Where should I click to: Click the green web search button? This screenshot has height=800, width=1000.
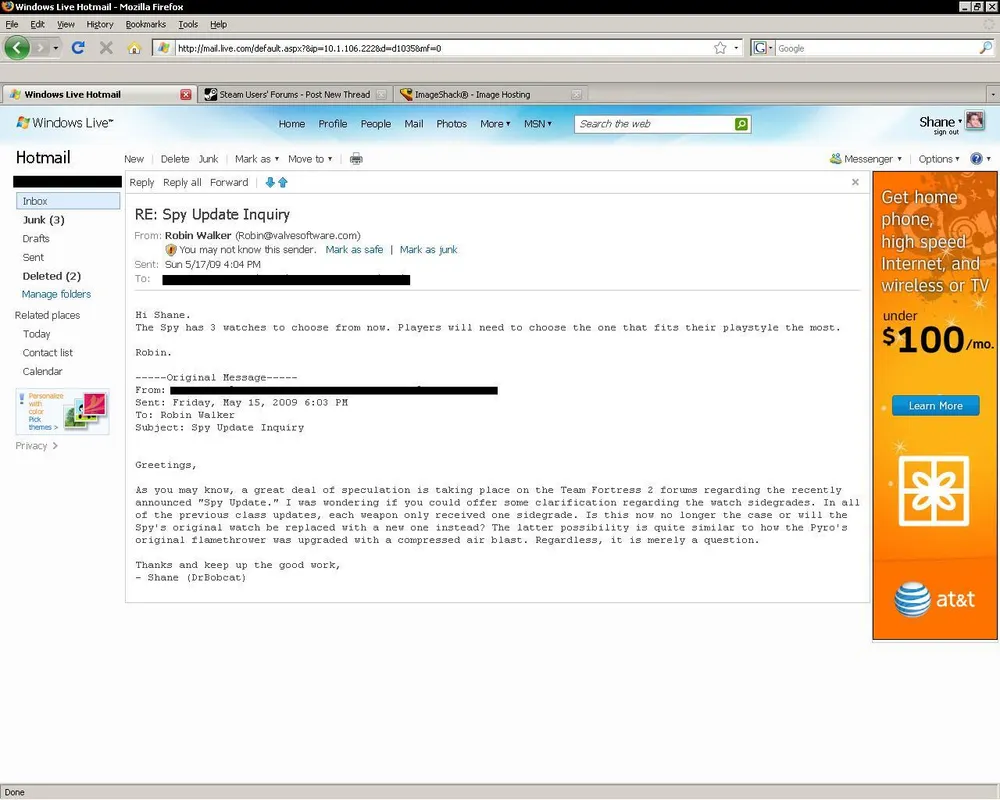(x=741, y=124)
